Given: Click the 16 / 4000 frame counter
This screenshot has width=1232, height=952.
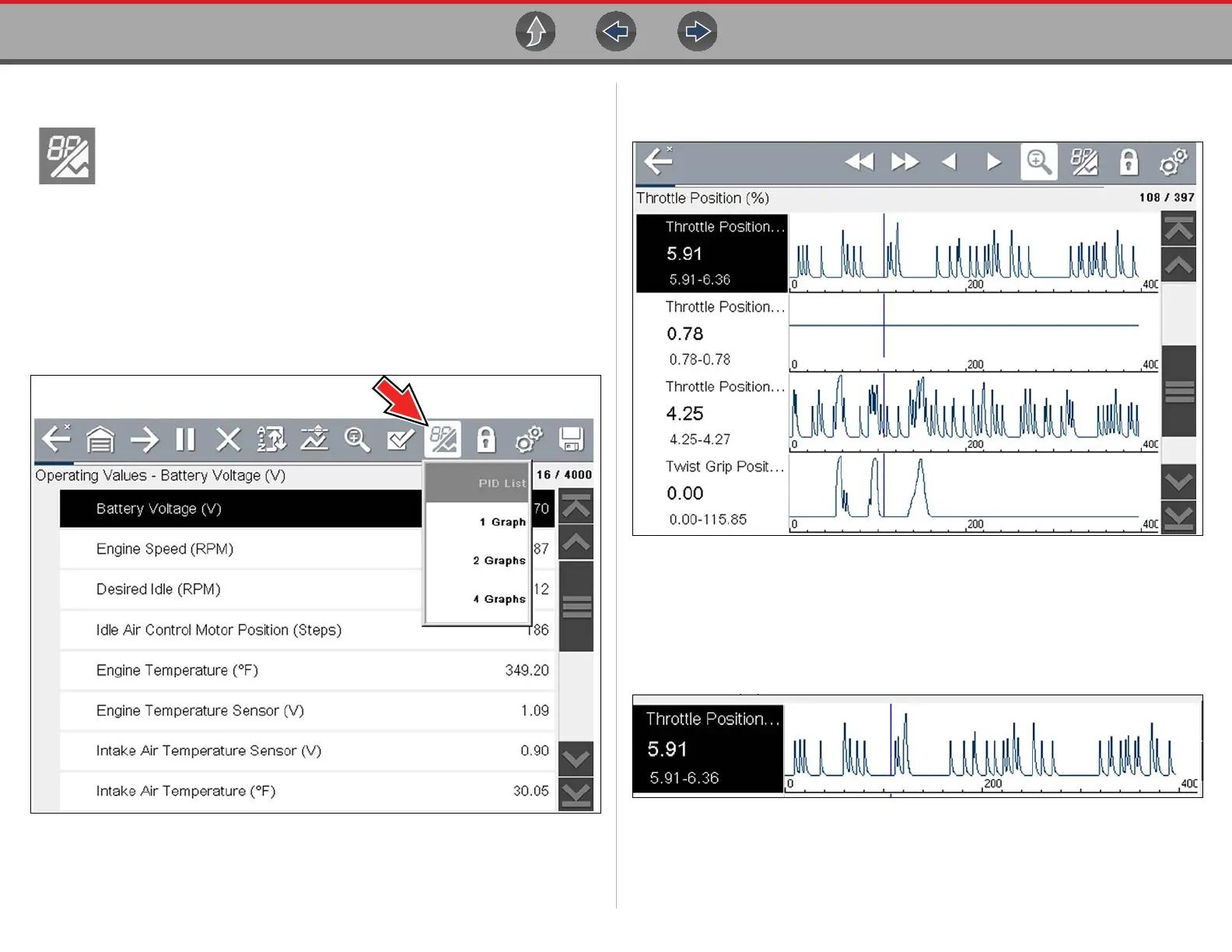Looking at the screenshot, I should point(564,474).
